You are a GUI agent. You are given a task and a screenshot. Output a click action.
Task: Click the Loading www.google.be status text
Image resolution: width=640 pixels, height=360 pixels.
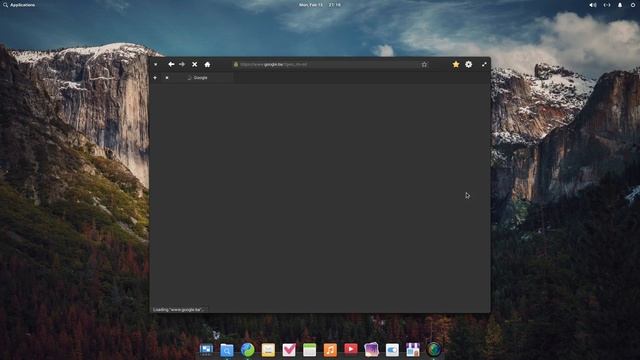click(x=178, y=309)
